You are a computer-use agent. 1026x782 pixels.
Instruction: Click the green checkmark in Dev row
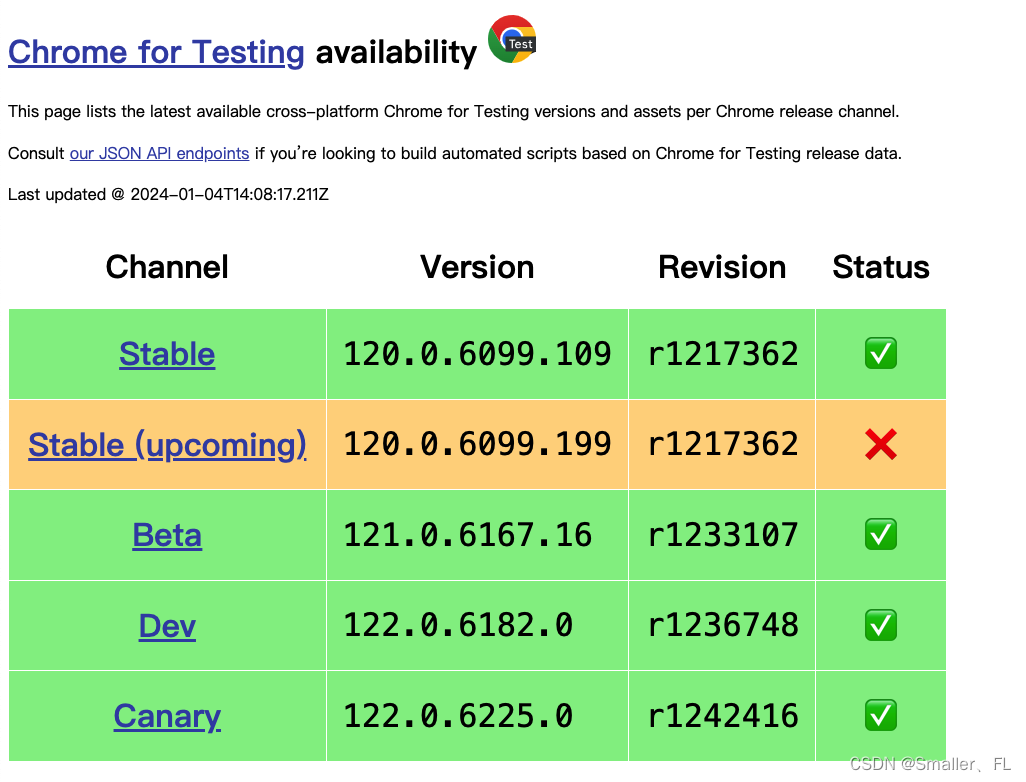(881, 626)
